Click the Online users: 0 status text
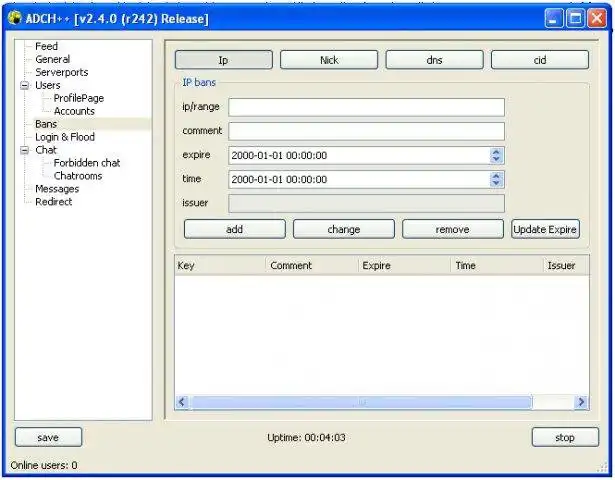The width and height of the screenshot is (615, 480). pos(44,465)
